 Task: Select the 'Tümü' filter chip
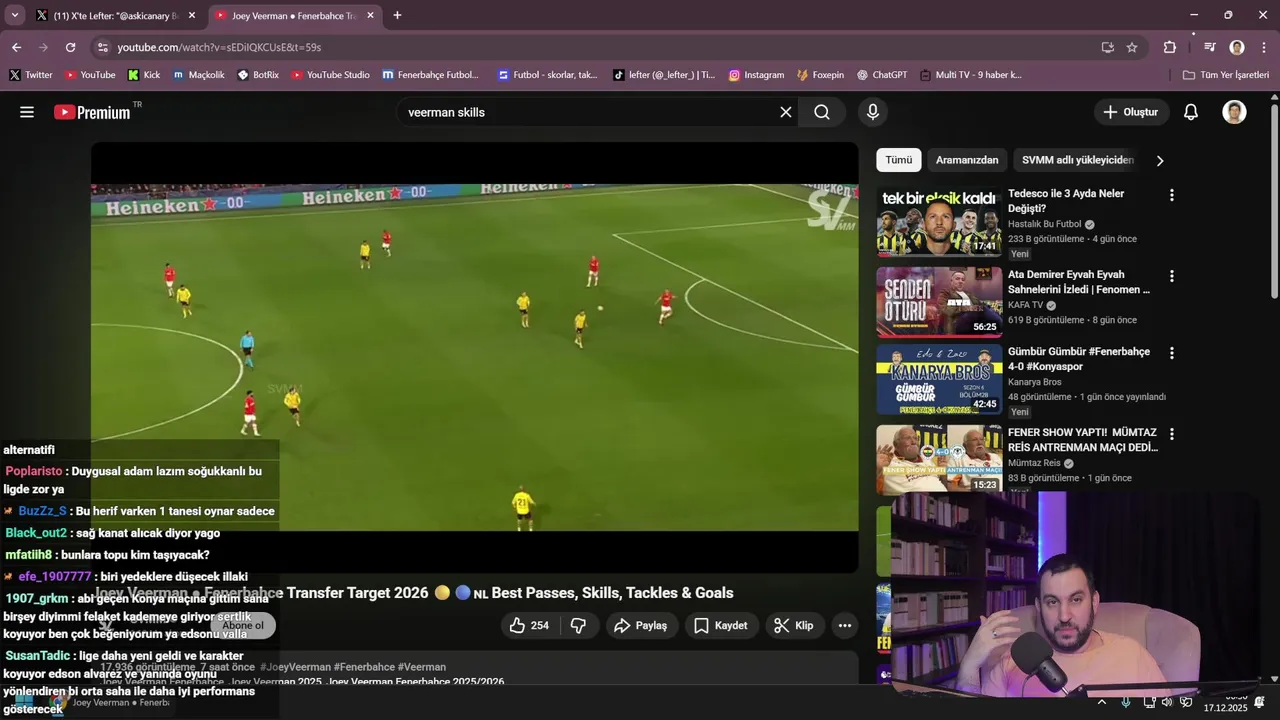[x=898, y=160]
